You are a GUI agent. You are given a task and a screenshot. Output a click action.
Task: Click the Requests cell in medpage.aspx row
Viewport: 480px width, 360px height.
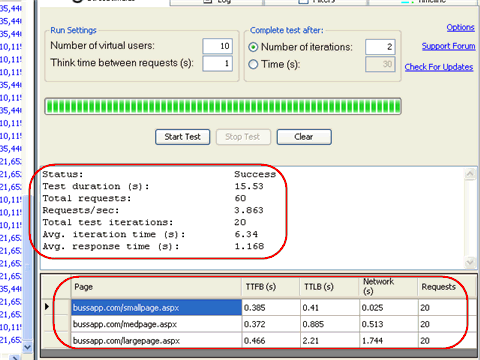tap(447, 324)
